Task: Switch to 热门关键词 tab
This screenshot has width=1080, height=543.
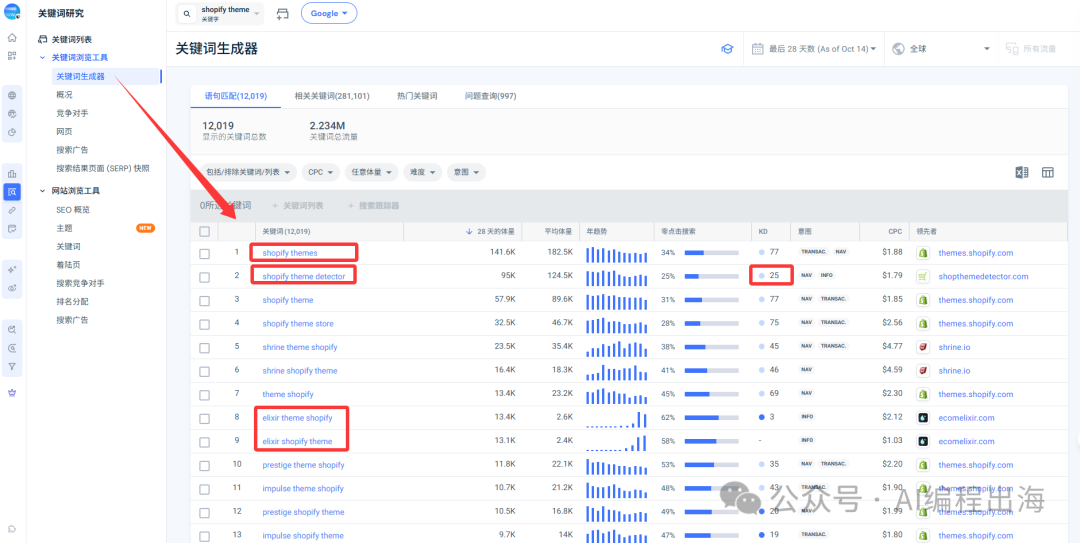Action: pos(417,96)
